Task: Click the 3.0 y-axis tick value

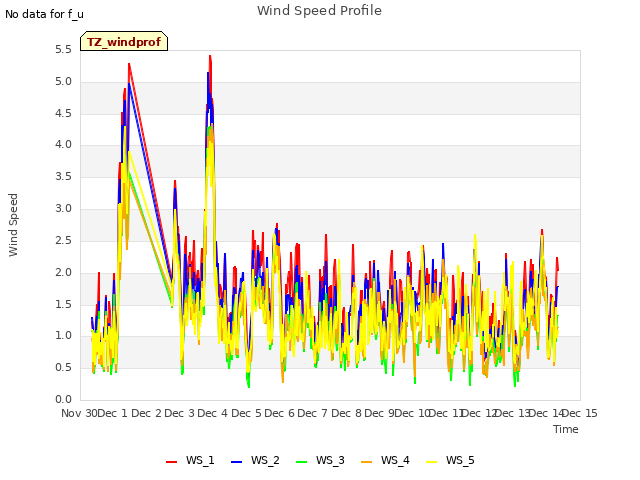Action: [63, 209]
